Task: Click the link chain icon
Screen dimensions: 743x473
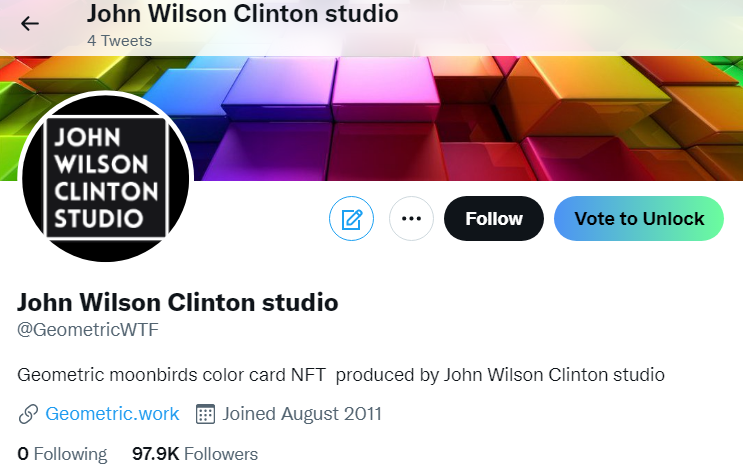Action: [x=28, y=413]
